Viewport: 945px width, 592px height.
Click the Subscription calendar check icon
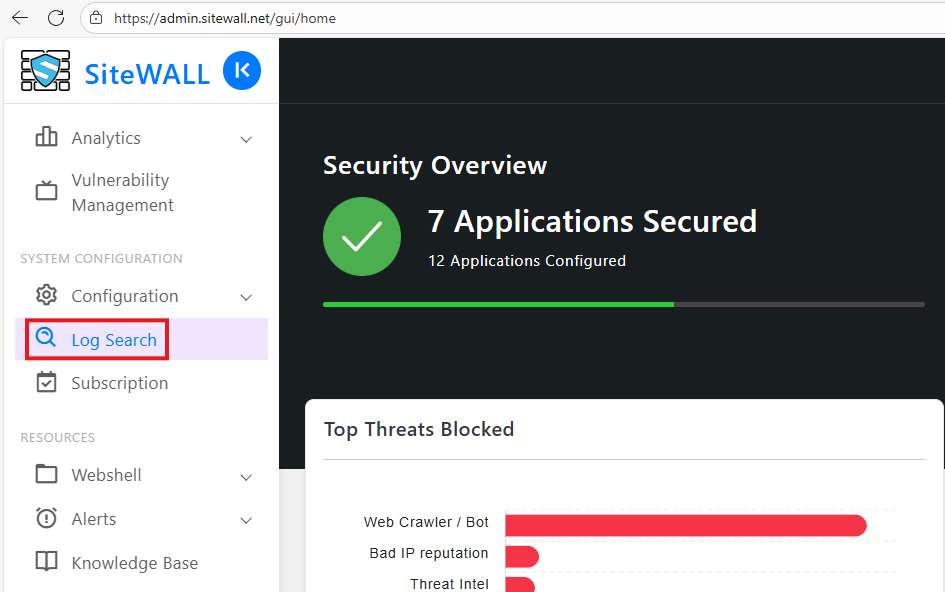coord(46,383)
